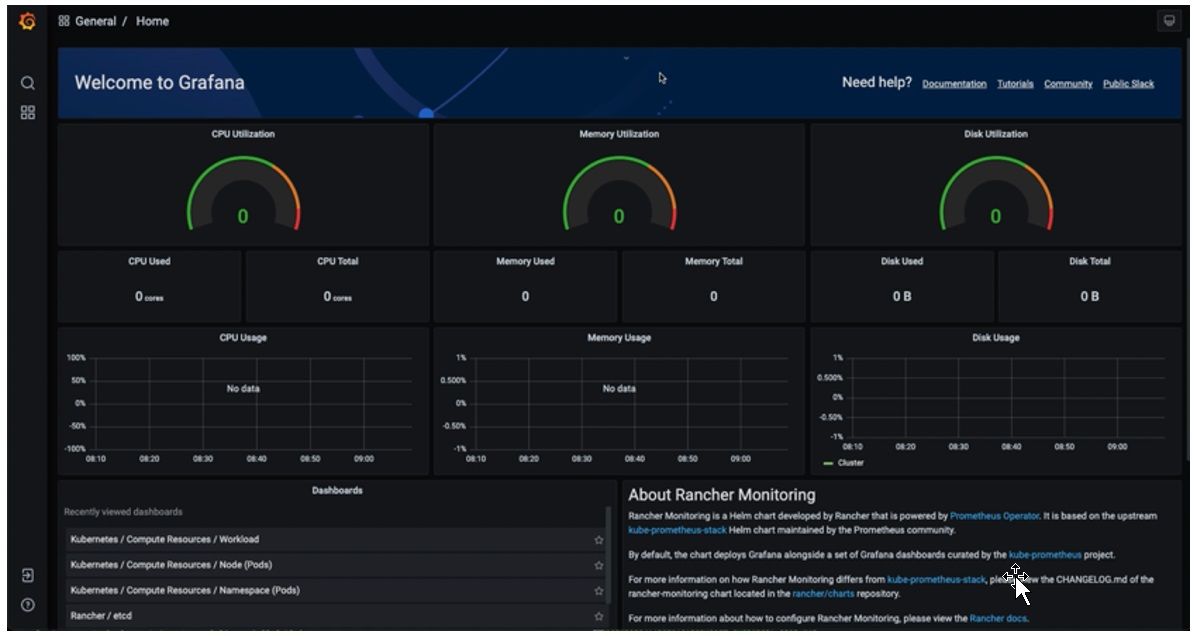The image size is (1197, 636).
Task: Star the Rancher / etcd dashboard
Action: [598, 617]
